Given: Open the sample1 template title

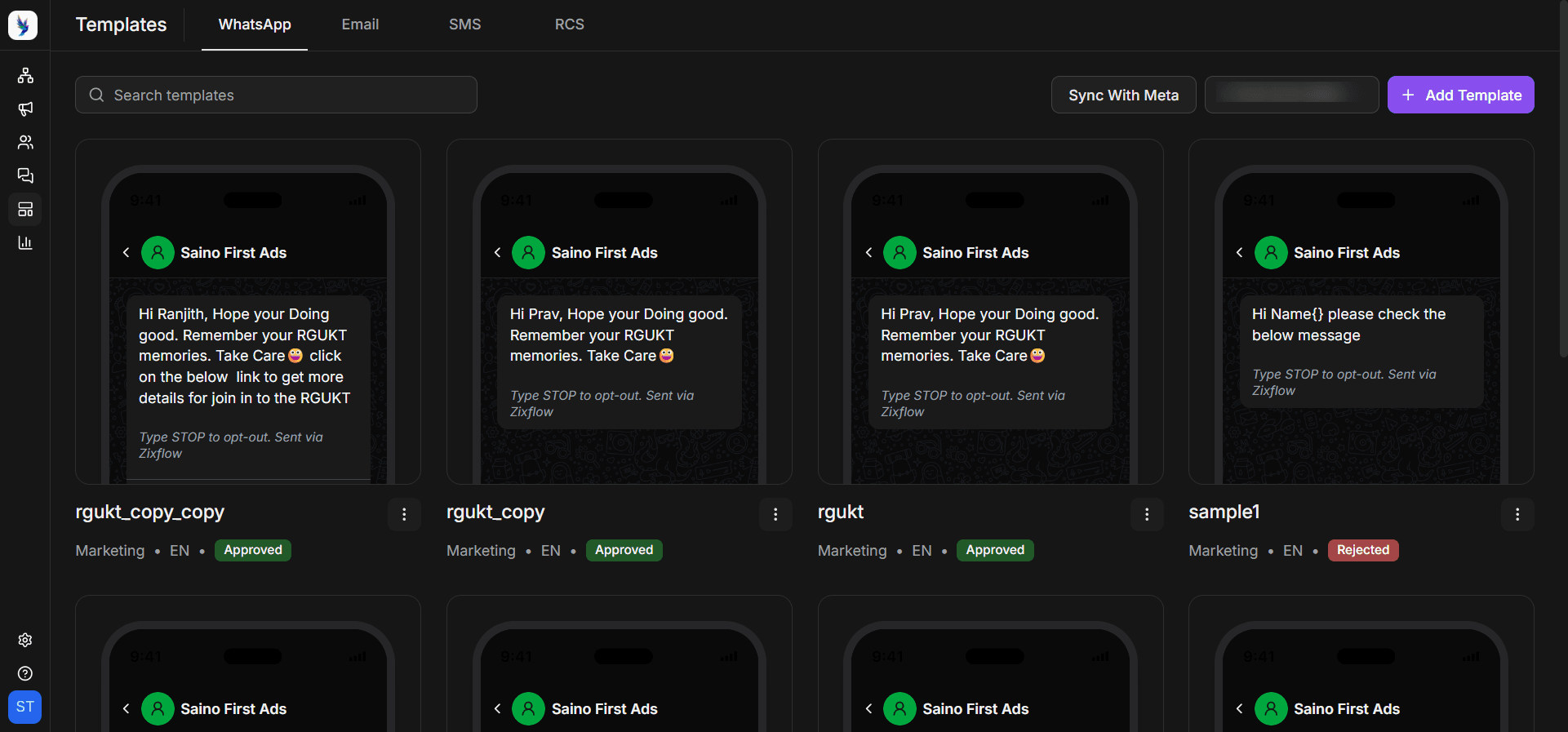Looking at the screenshot, I should pos(1224,512).
